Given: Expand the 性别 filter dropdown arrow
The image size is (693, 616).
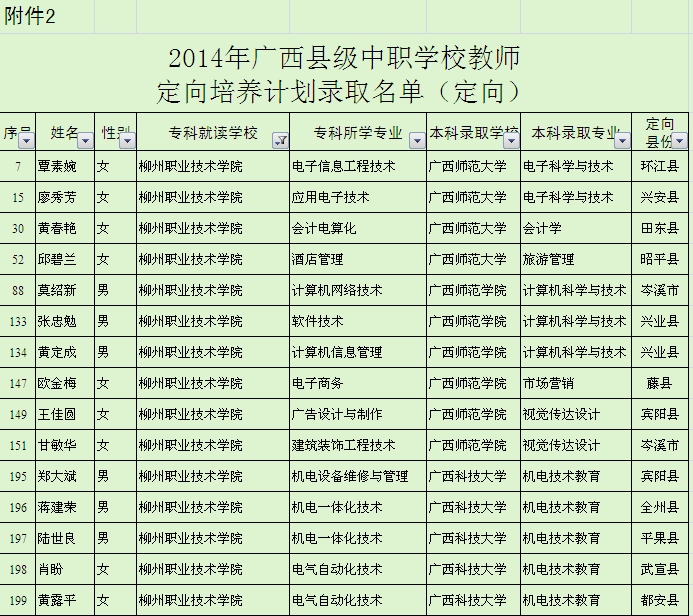Looking at the screenshot, I should tap(126, 140).
